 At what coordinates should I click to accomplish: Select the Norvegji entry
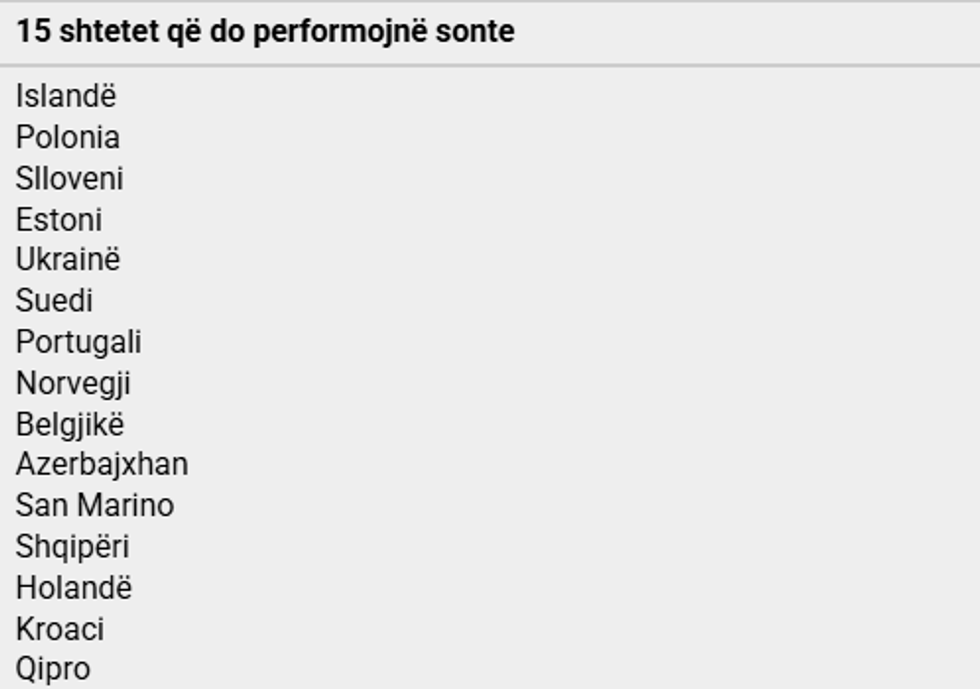(73, 383)
